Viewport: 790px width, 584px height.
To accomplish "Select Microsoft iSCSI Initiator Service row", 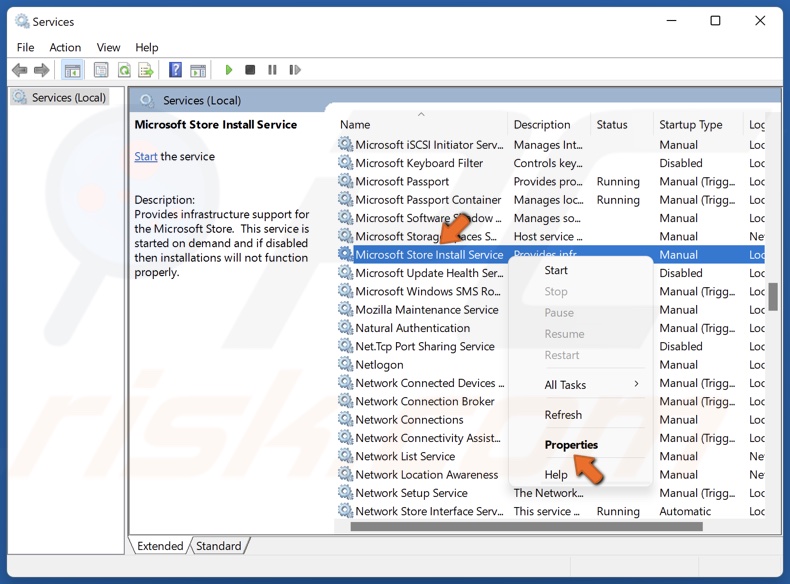I will click(x=550, y=145).
